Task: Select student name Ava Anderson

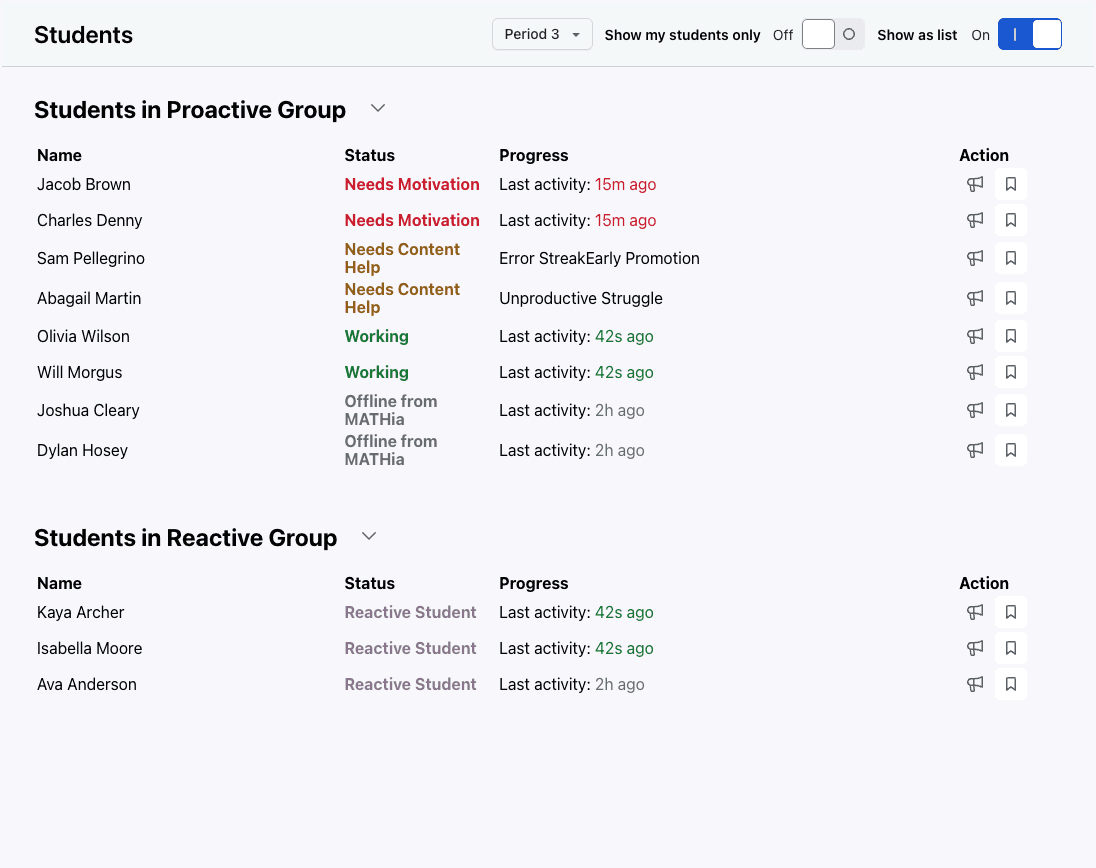Action: 87,684
